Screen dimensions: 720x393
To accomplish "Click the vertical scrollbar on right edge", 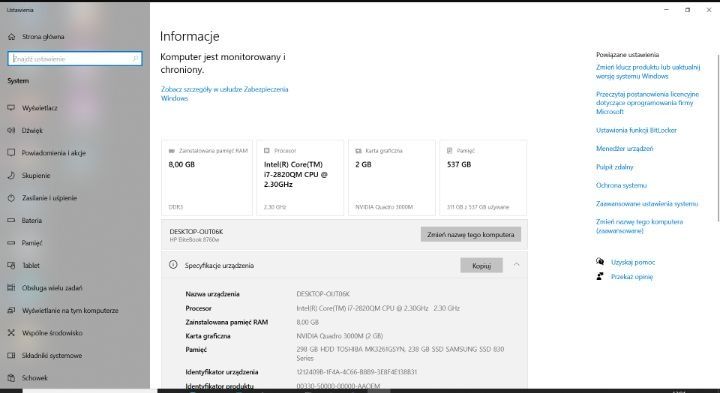I will pos(718,138).
